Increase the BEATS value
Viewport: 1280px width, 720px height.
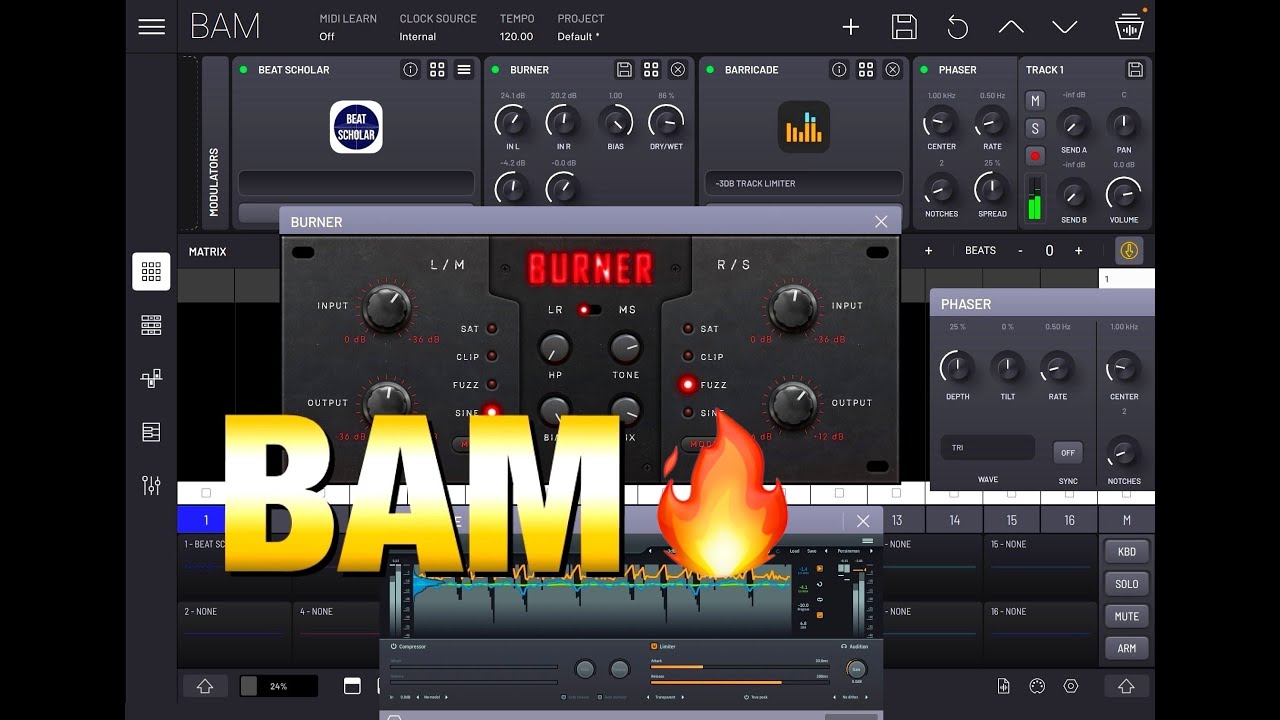[1078, 251]
